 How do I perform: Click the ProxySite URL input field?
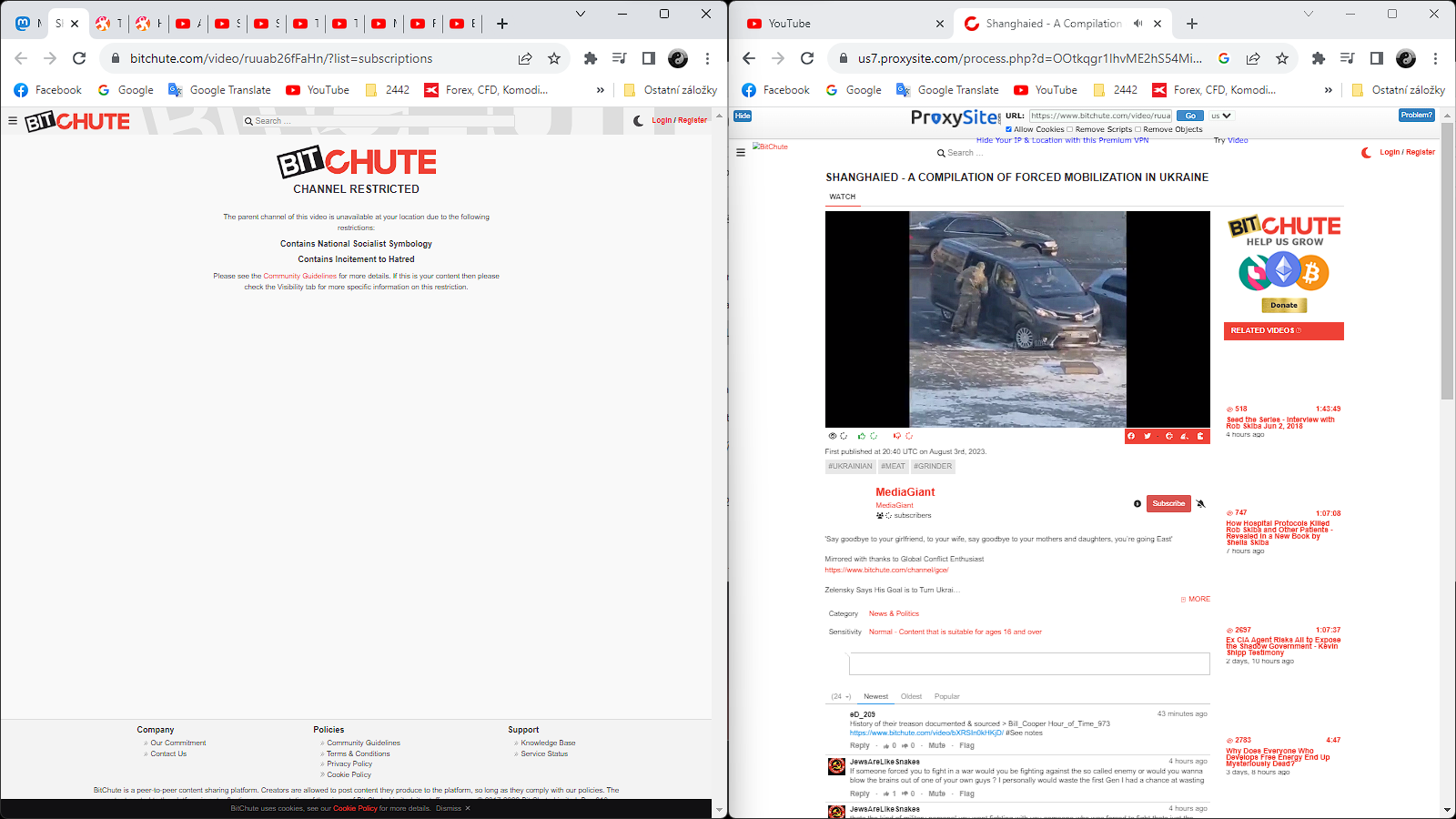[1100, 116]
